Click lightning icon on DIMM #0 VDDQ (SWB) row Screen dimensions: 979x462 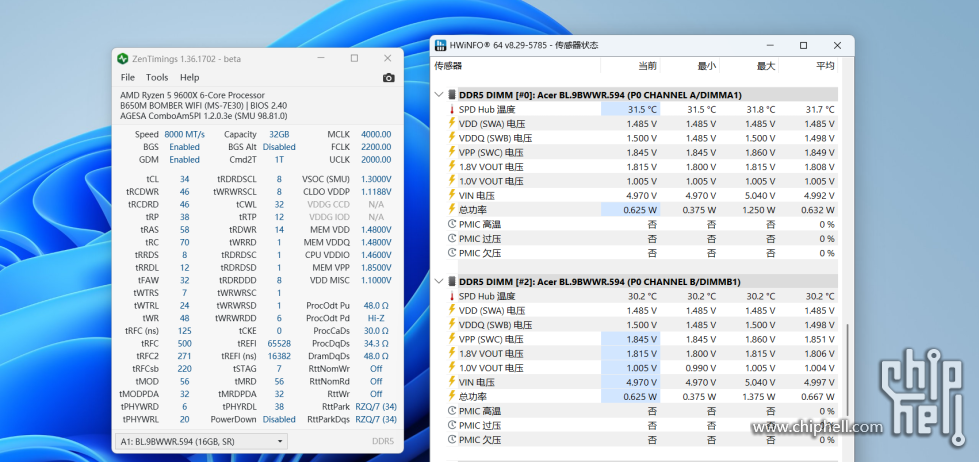[x=452, y=138]
